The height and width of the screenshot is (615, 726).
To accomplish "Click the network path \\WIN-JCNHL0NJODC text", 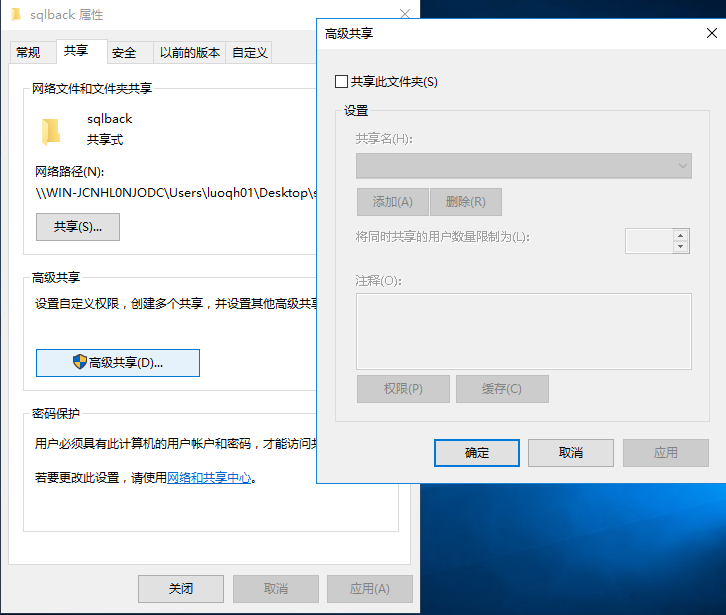I will point(176,193).
